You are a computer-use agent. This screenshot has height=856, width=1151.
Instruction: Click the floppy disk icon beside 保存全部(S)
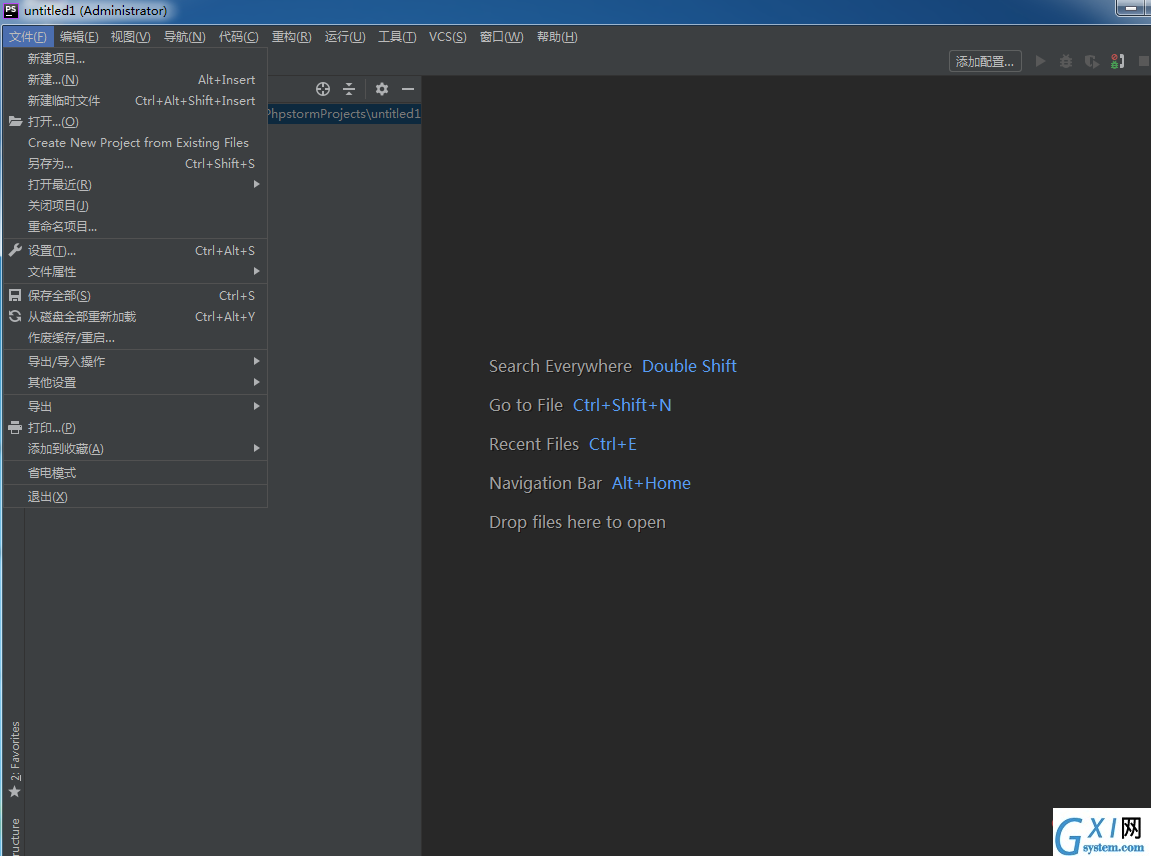[15, 295]
